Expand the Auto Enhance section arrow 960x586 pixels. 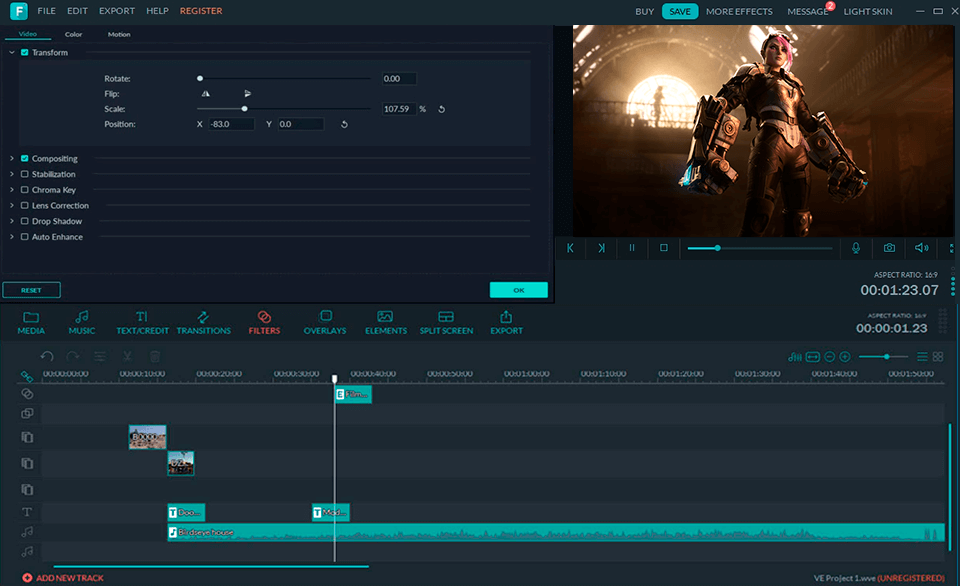point(12,237)
